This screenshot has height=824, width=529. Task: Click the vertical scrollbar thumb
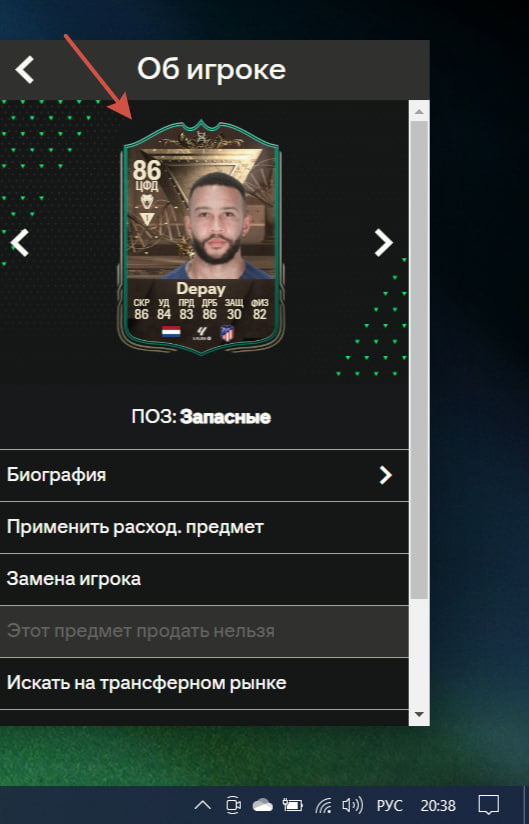(419, 360)
